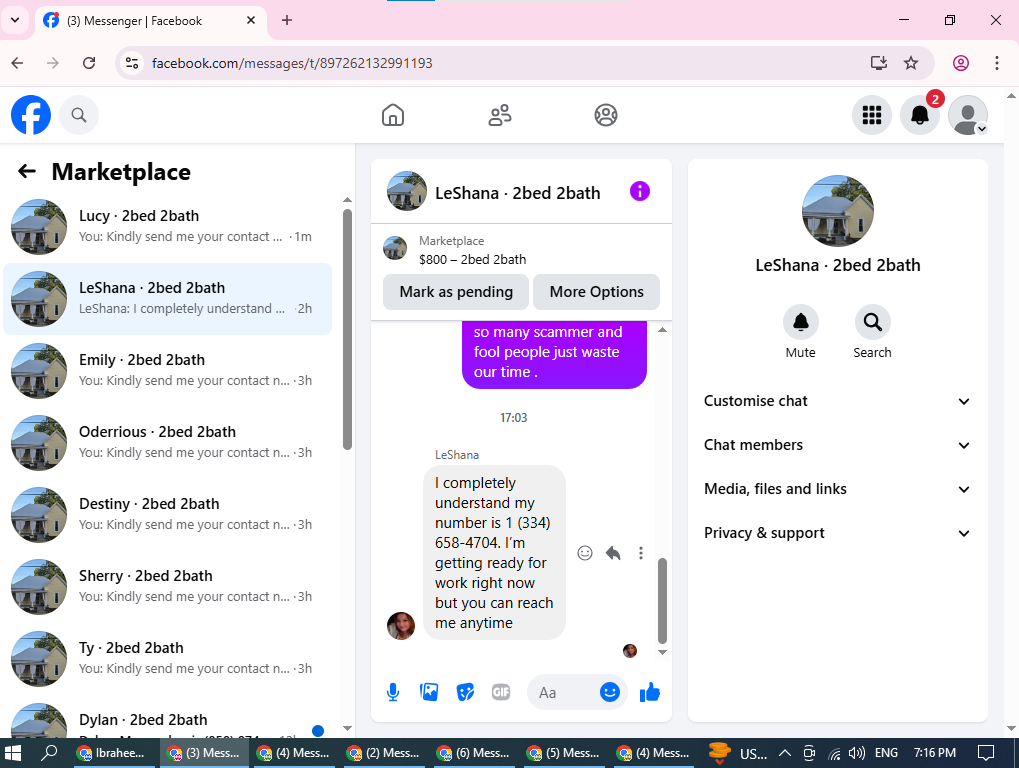Expand the Customise chat section
The width and height of the screenshot is (1019, 768).
pos(837,401)
